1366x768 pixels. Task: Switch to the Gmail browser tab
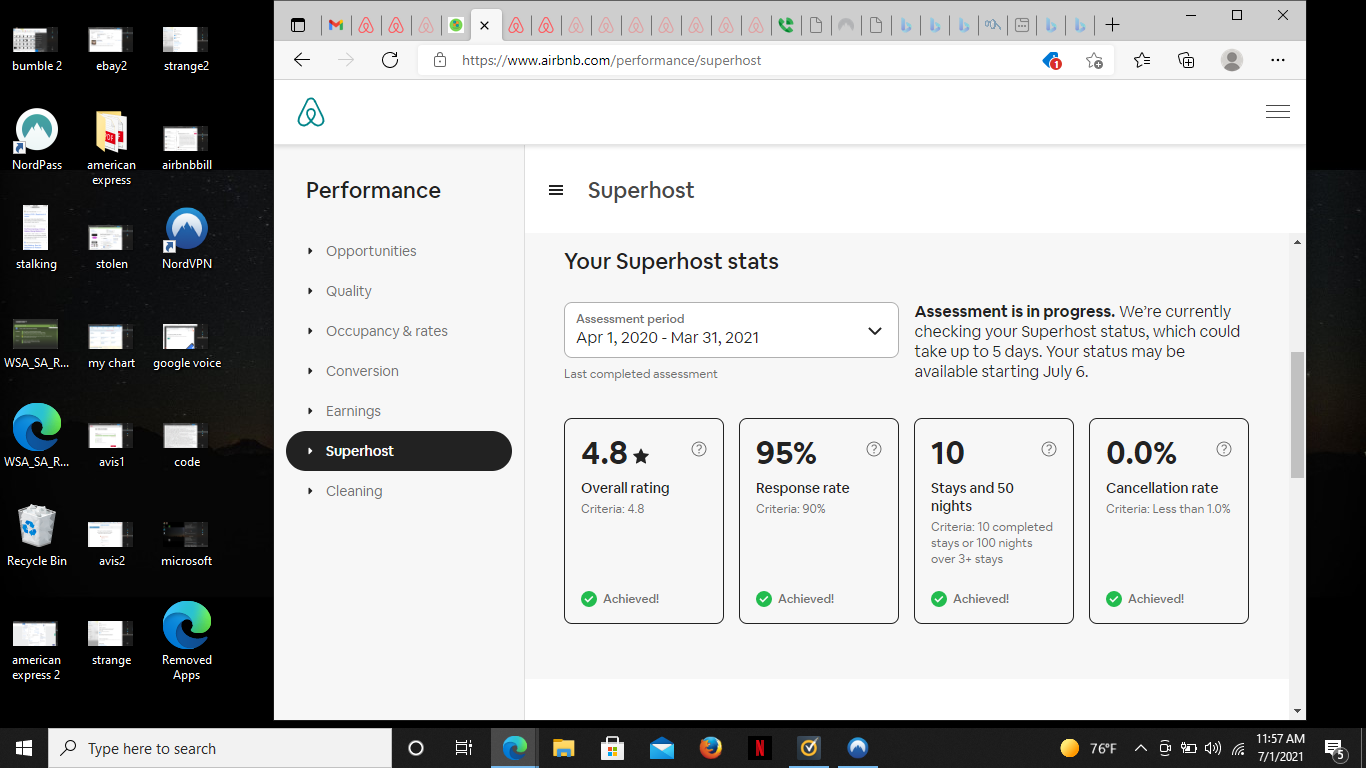(x=336, y=25)
